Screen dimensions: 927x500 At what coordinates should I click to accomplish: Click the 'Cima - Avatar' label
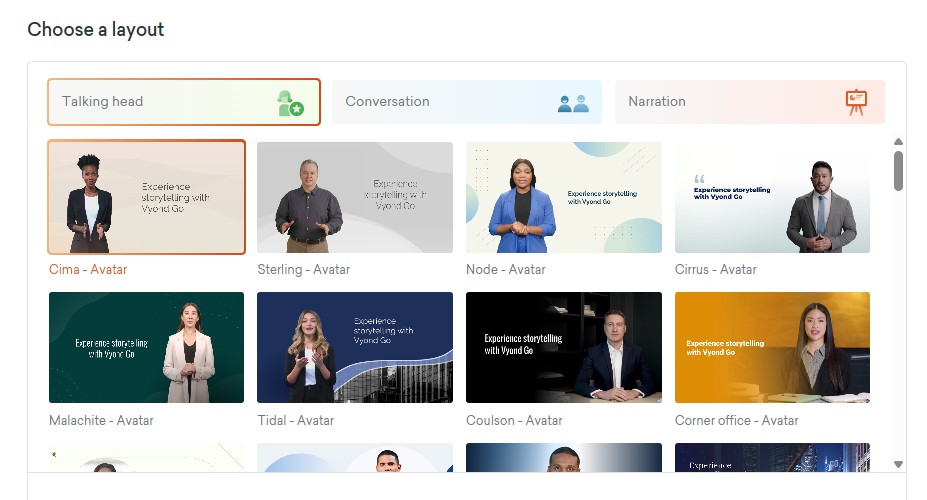pyautogui.click(x=88, y=270)
